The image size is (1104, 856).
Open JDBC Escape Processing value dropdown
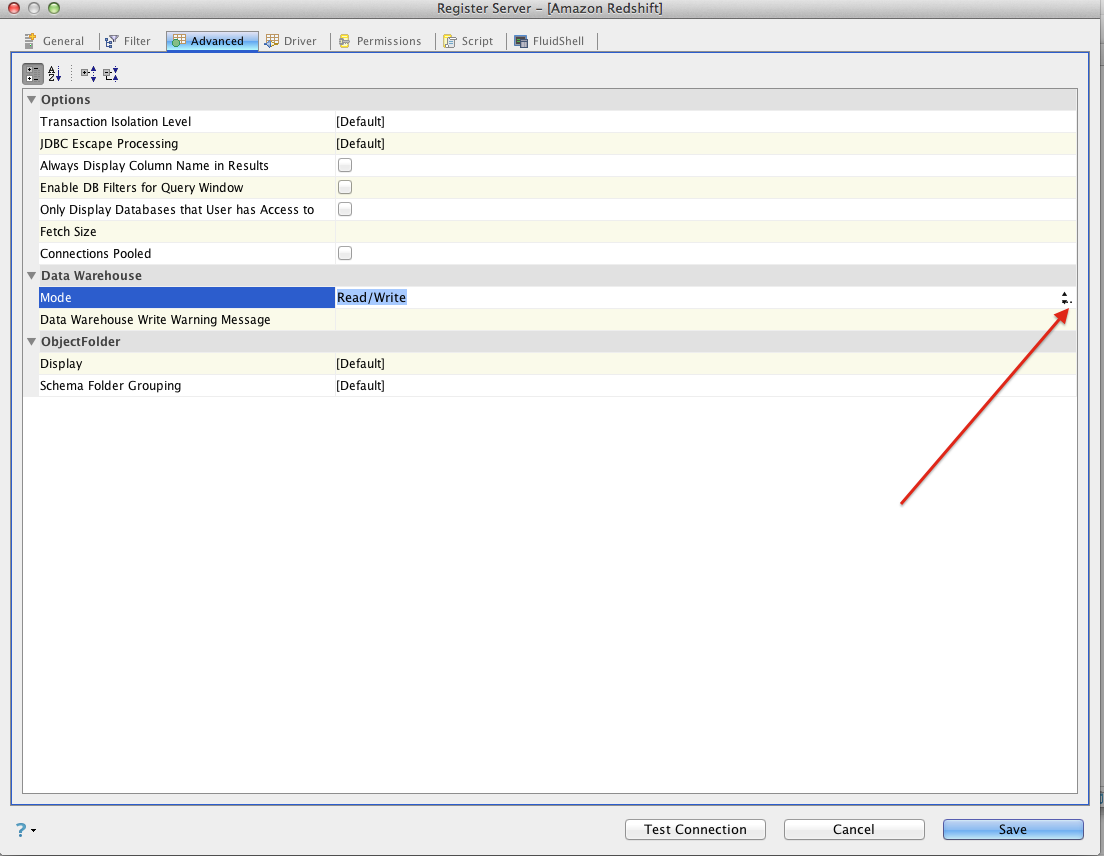(x=705, y=144)
